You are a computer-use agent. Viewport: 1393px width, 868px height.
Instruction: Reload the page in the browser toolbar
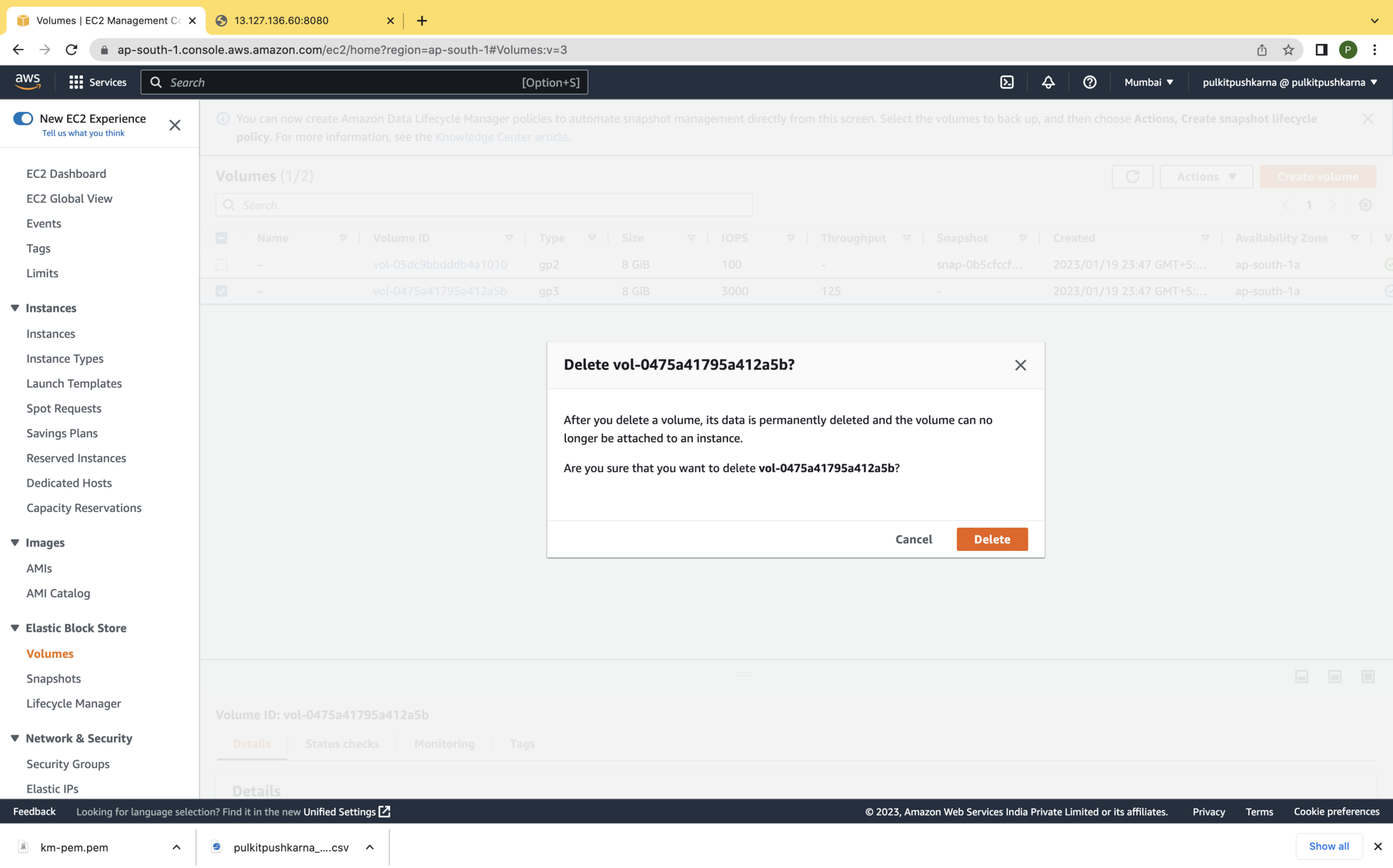pyautogui.click(x=71, y=50)
